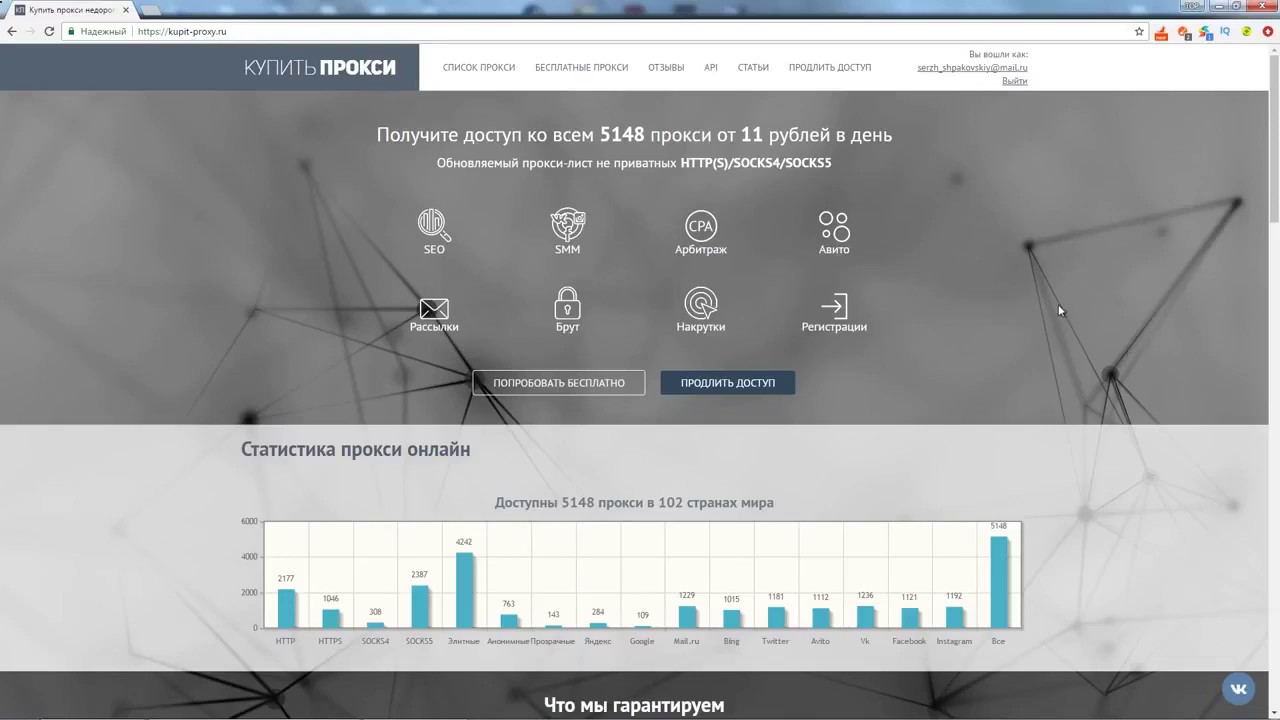
Task: Close the Купить прокси browser tab
Action: [125, 10]
